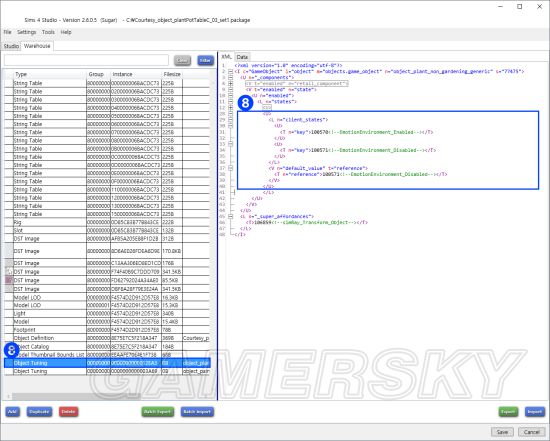Click the Batch Export button

tap(157, 412)
